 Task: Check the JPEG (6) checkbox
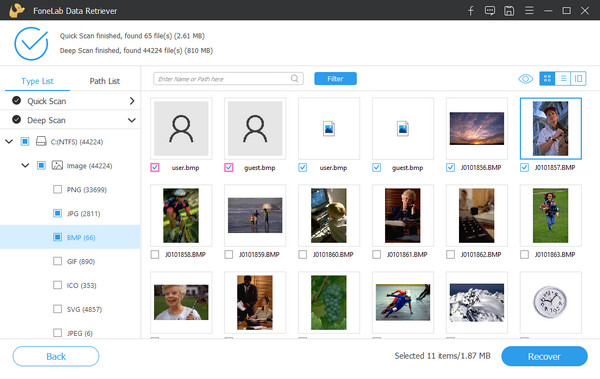(x=57, y=333)
